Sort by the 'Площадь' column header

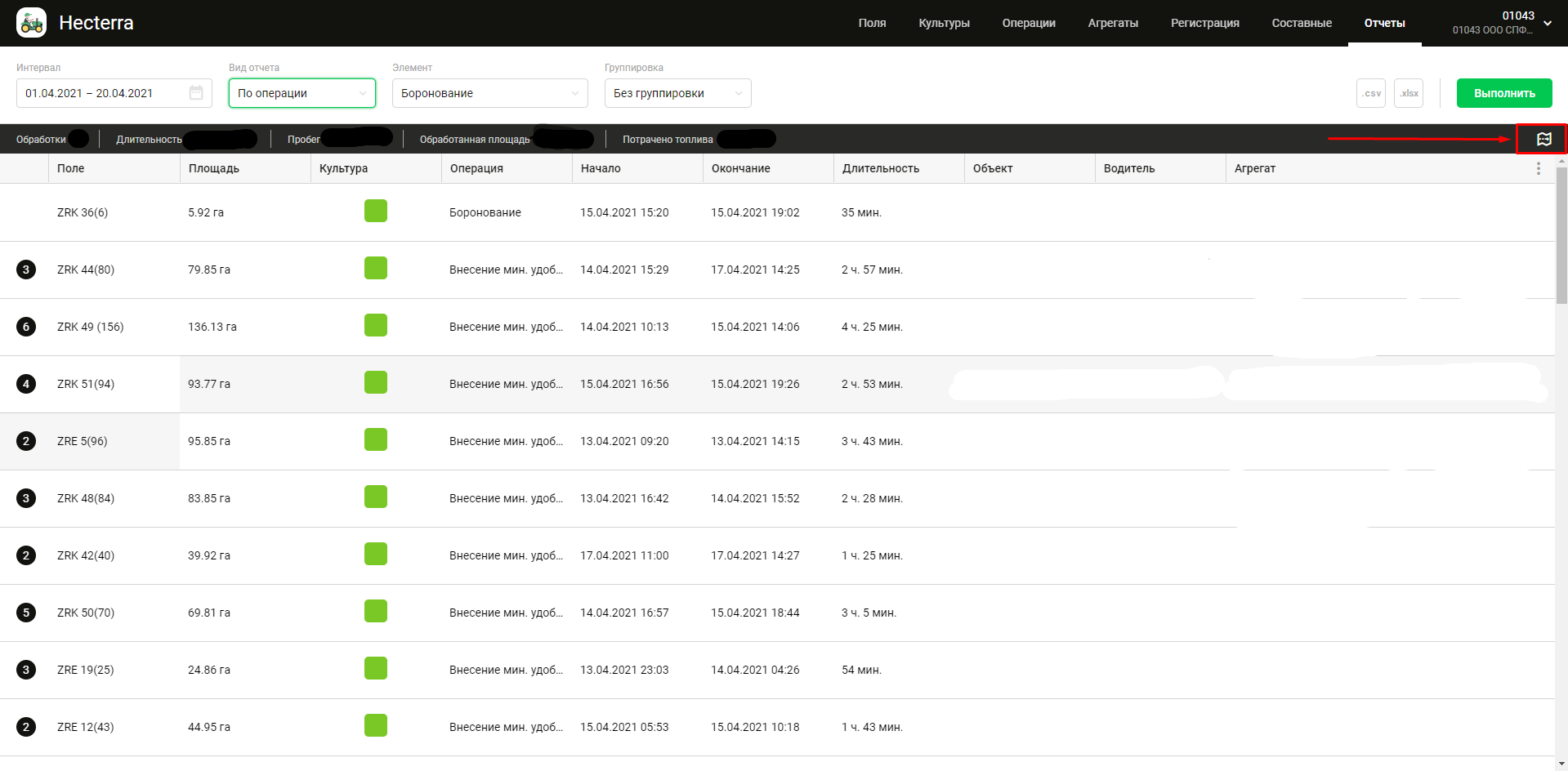[x=214, y=168]
